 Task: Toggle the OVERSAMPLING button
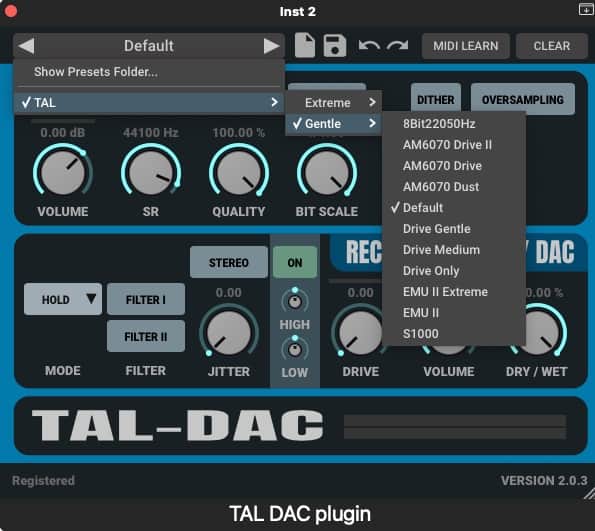tap(523, 99)
